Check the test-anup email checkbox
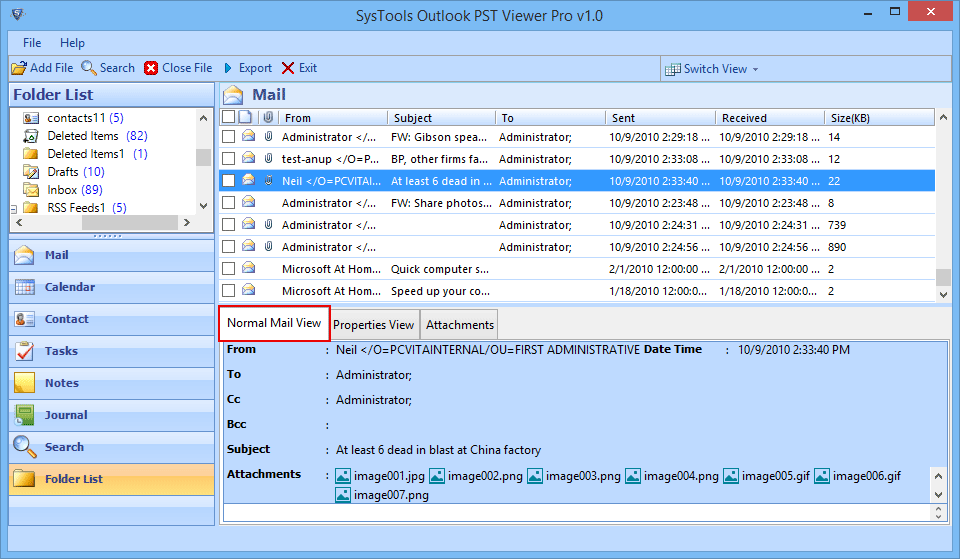 [x=228, y=159]
